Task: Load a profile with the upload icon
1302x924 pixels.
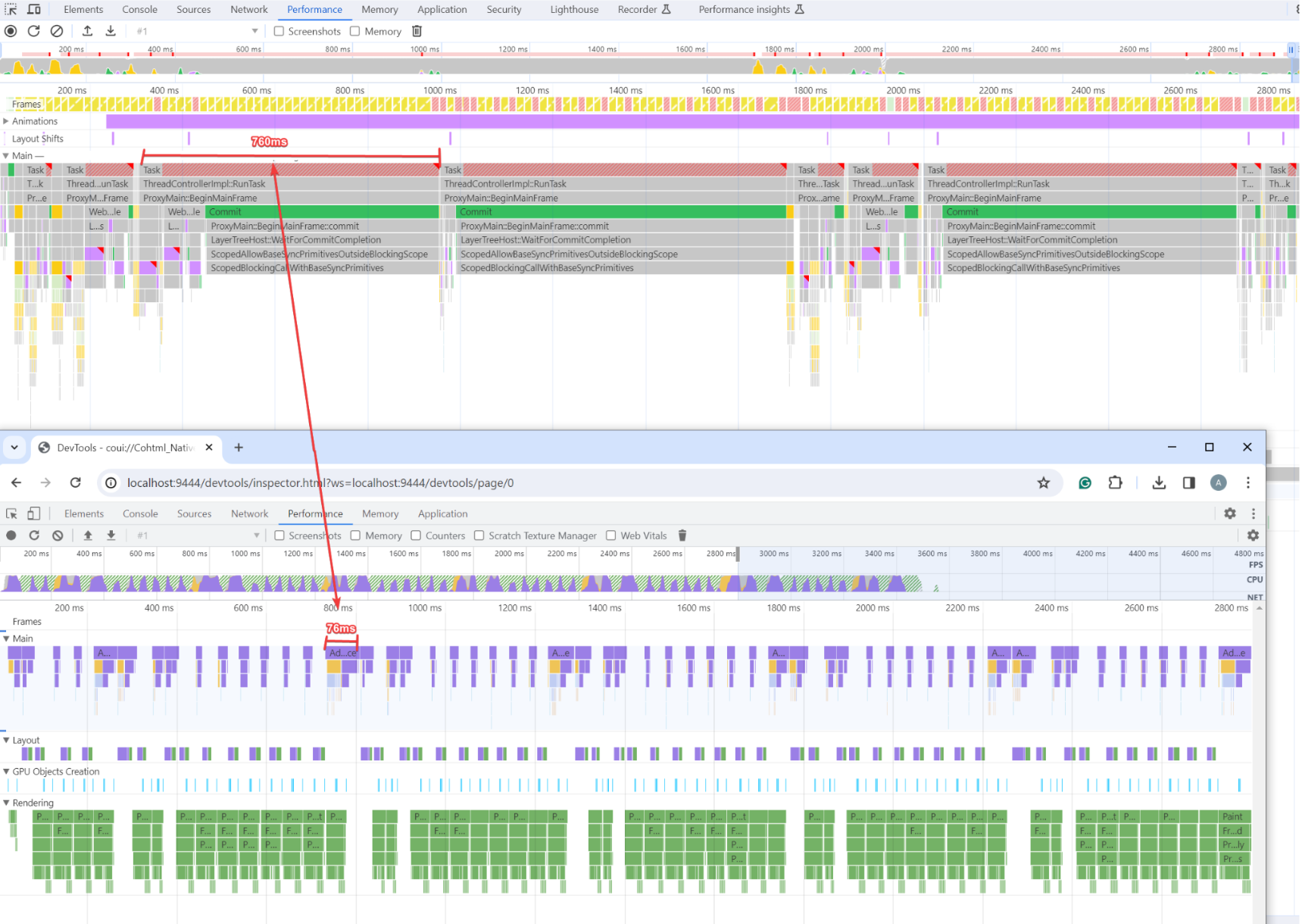Action: (87, 31)
